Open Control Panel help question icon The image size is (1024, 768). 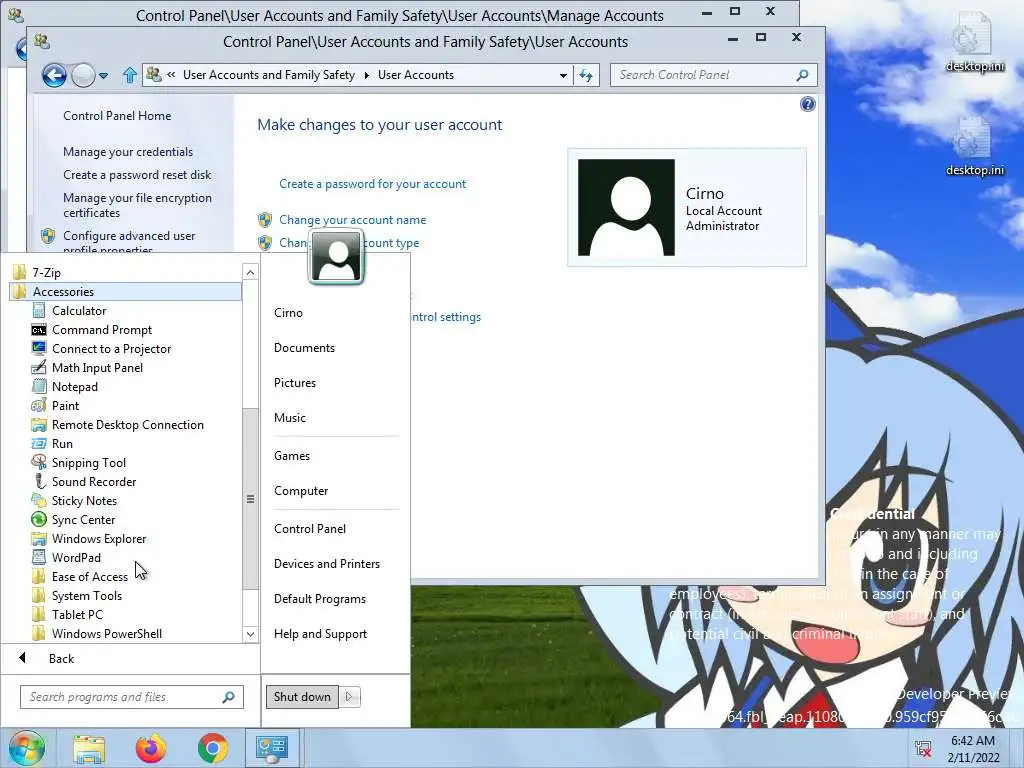click(x=807, y=104)
